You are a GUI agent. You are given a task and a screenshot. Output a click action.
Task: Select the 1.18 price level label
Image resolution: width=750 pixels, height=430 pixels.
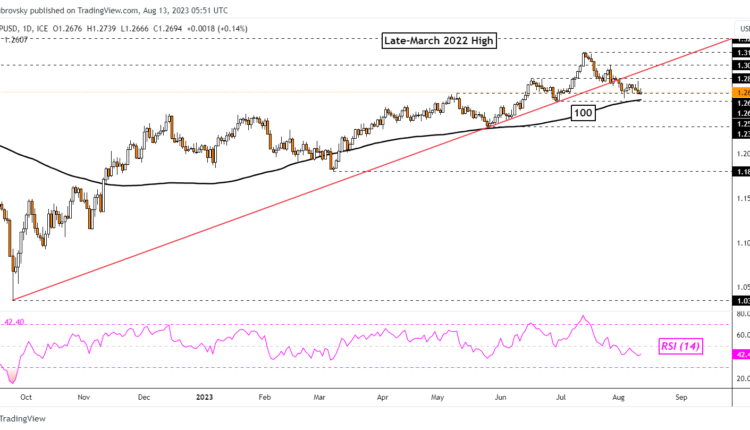(x=742, y=172)
